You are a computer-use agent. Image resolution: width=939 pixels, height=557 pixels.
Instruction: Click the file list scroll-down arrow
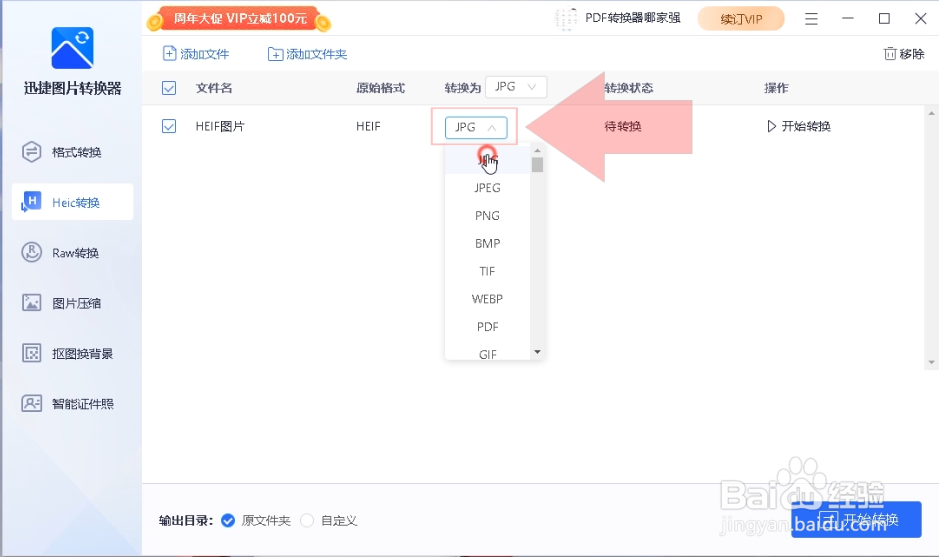click(x=931, y=362)
